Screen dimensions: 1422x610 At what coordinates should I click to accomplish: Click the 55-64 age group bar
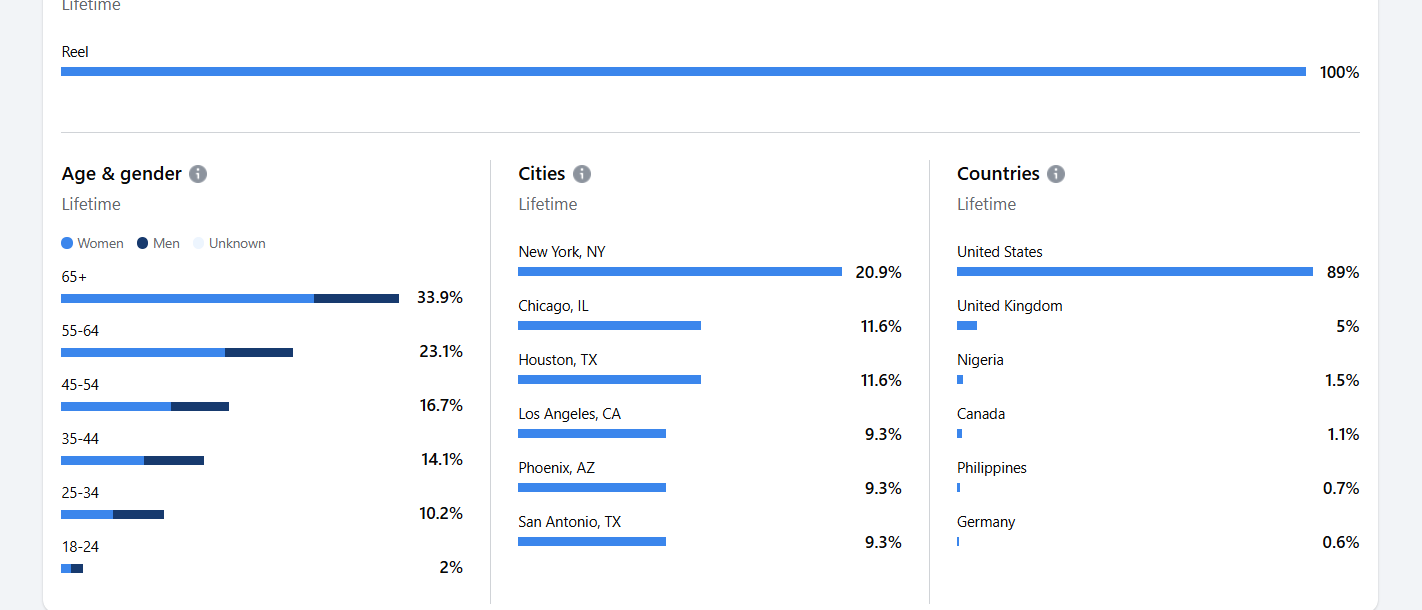(x=177, y=352)
